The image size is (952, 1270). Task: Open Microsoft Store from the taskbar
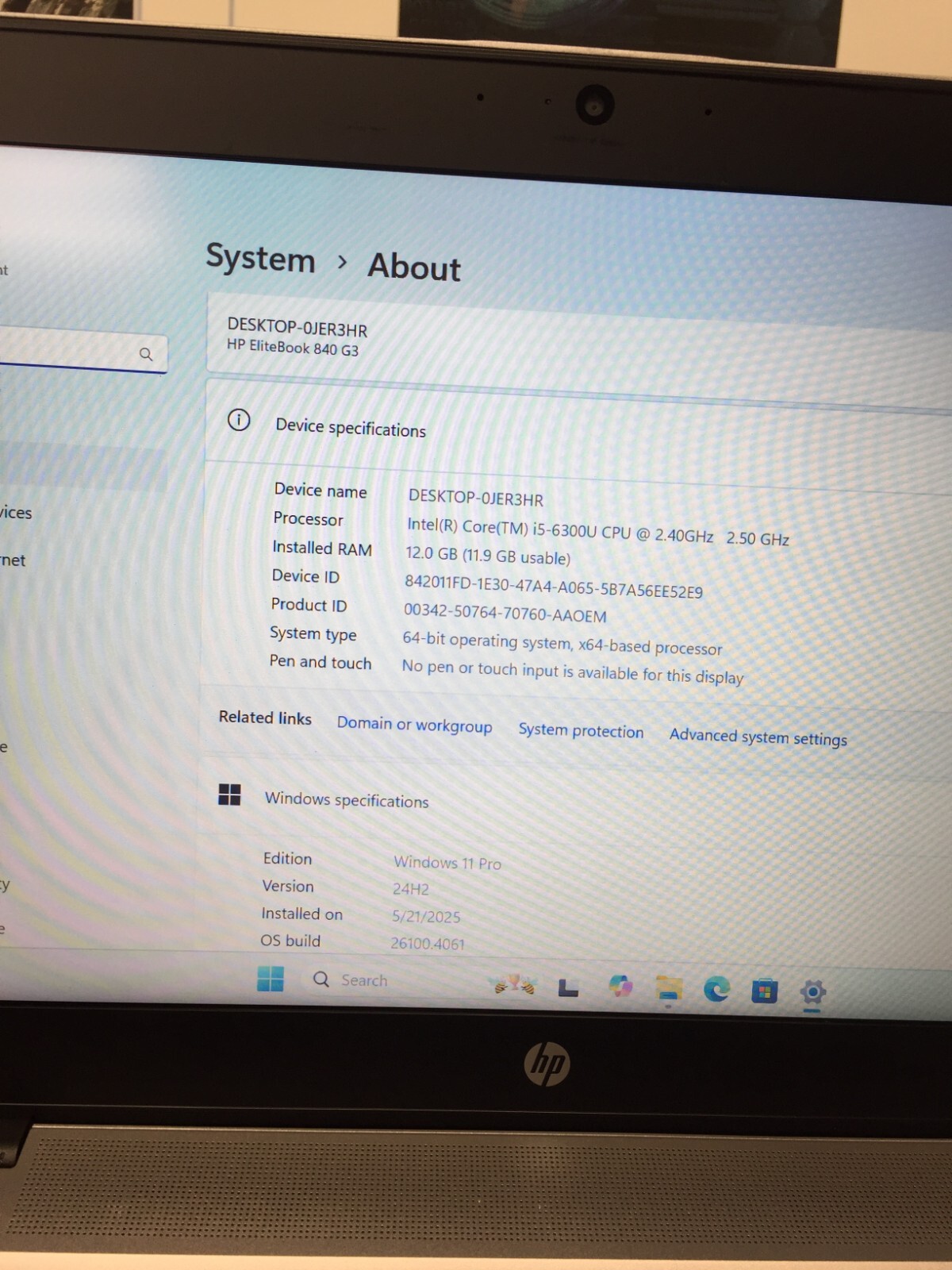[764, 991]
